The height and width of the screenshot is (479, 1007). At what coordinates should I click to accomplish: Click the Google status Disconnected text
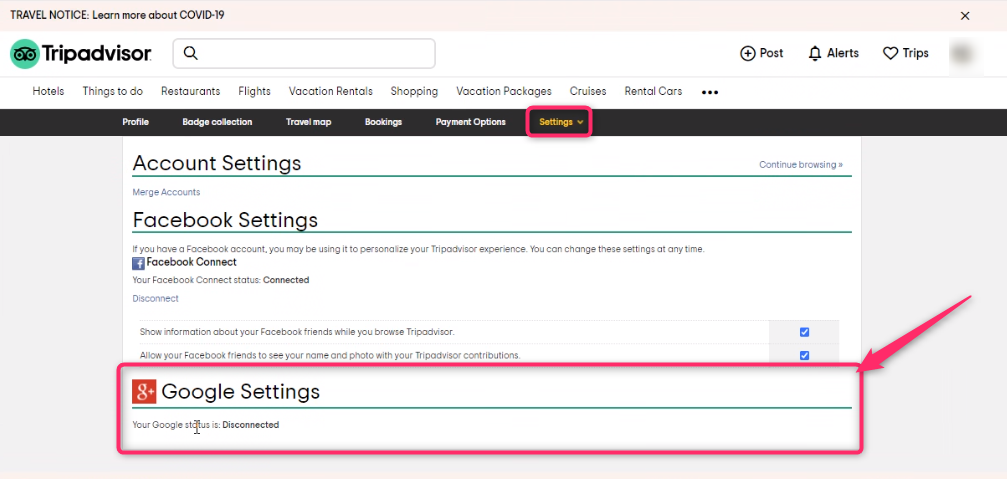click(x=250, y=424)
